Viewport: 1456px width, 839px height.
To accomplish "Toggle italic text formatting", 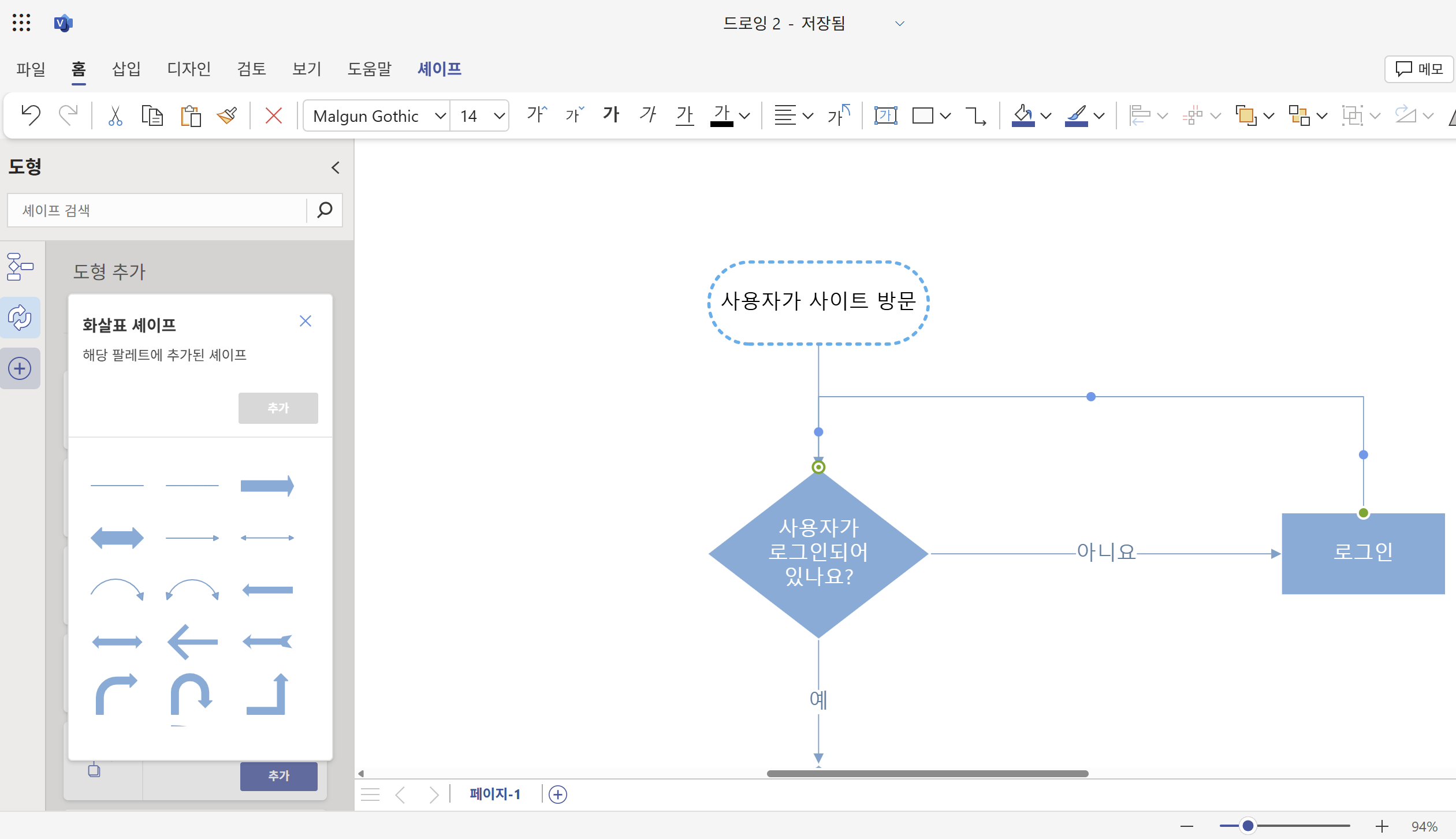I will coord(648,115).
